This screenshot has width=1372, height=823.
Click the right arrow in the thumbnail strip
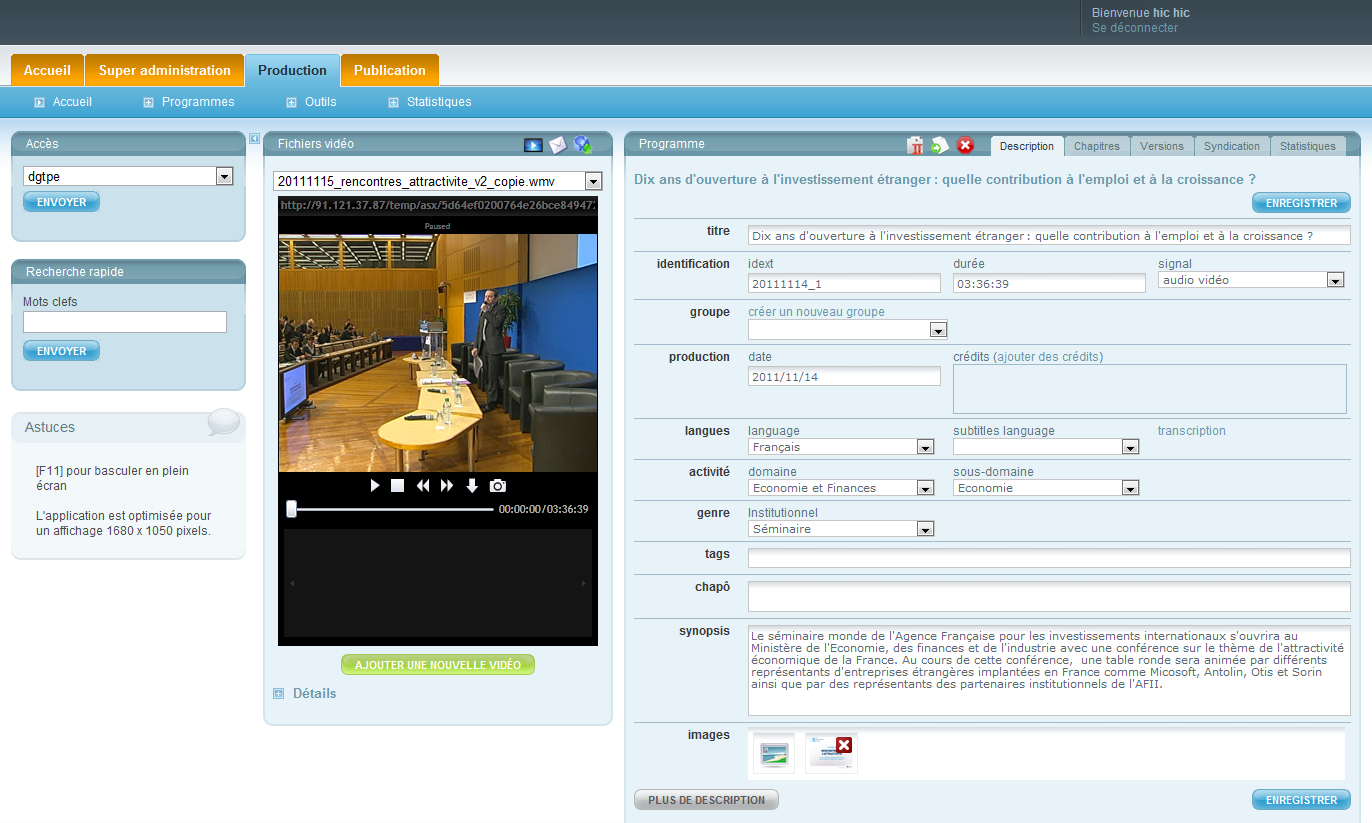click(x=584, y=583)
